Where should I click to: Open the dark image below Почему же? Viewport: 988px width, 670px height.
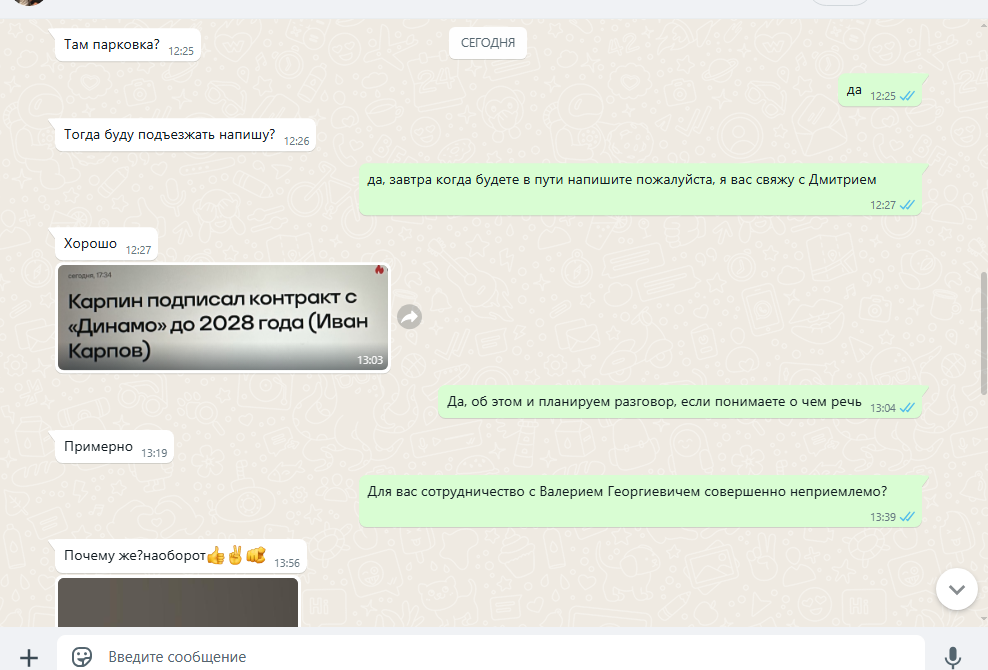pyautogui.click(x=178, y=603)
